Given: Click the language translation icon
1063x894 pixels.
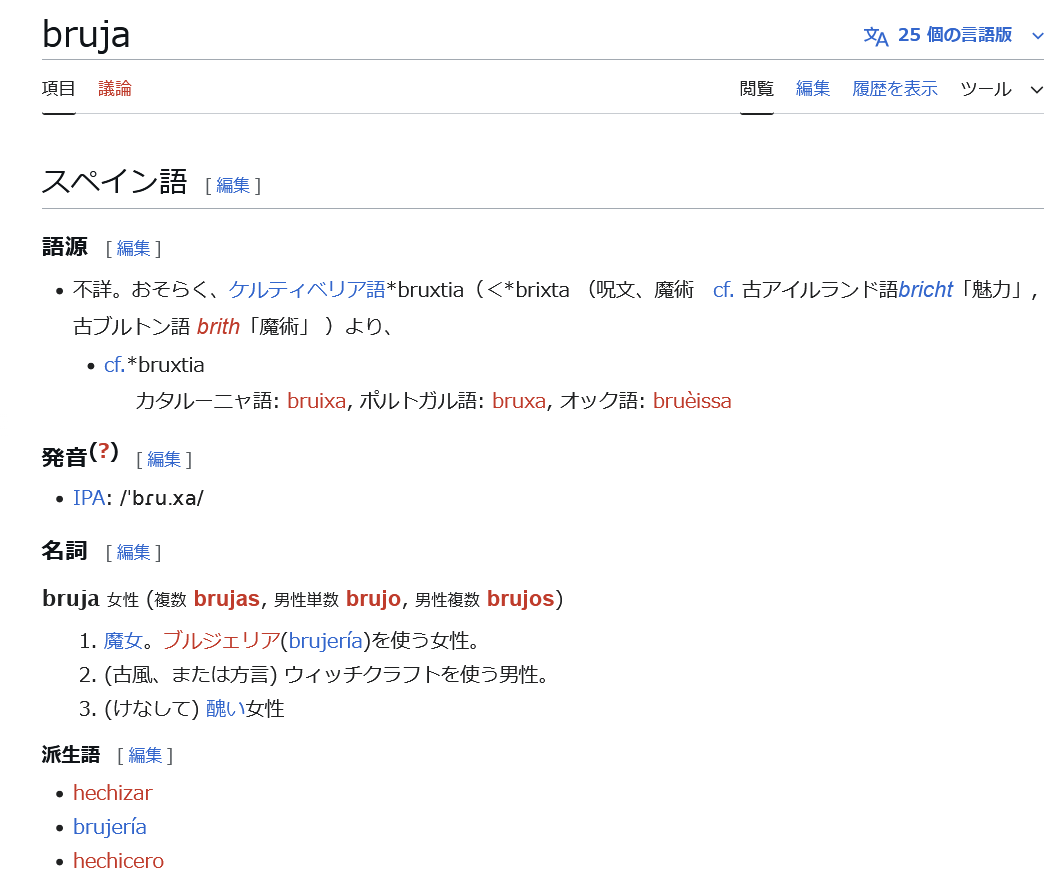Looking at the screenshot, I should point(875,36).
